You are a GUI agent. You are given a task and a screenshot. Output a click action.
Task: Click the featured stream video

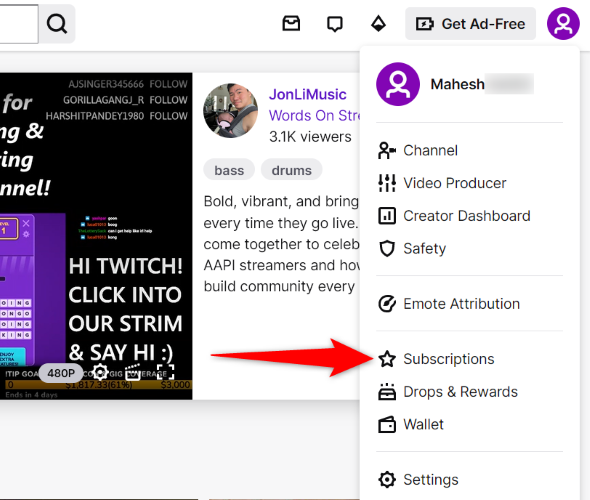pos(96,236)
